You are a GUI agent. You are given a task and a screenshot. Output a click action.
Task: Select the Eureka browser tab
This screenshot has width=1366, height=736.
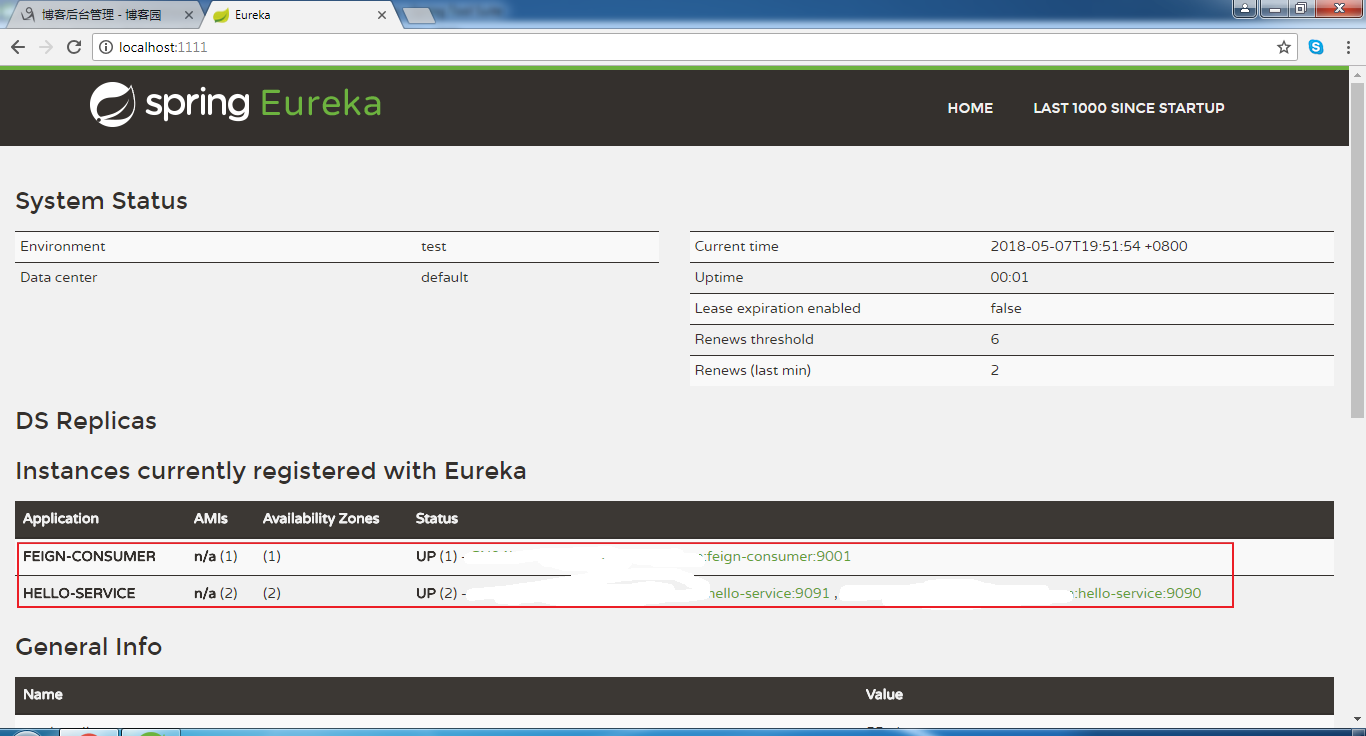[298, 16]
